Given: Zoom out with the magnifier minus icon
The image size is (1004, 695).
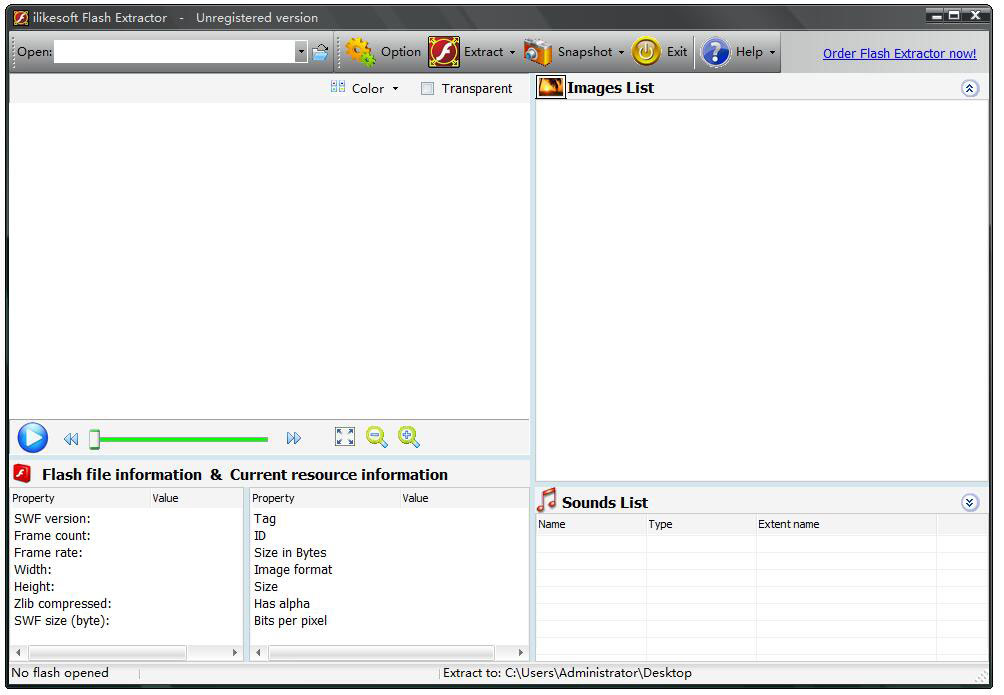Looking at the screenshot, I should coord(376,437).
